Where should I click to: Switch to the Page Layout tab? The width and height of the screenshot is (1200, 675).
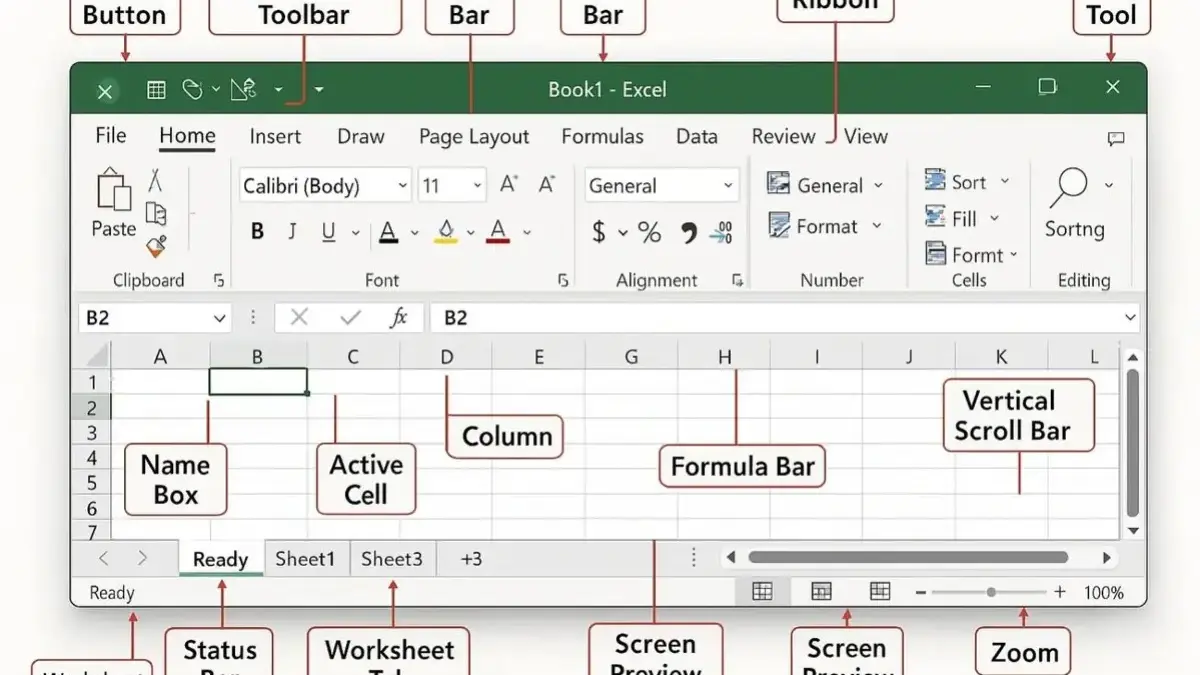pyautogui.click(x=474, y=137)
